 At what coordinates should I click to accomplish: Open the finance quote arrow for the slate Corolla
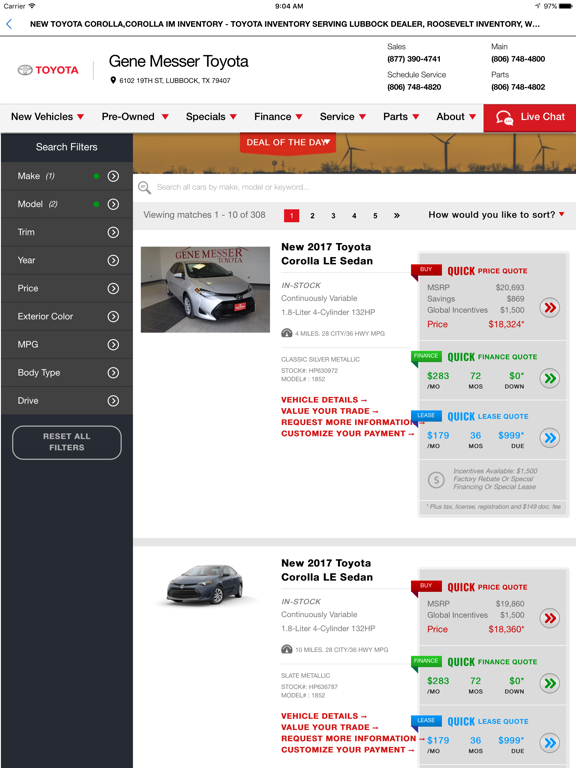point(550,683)
